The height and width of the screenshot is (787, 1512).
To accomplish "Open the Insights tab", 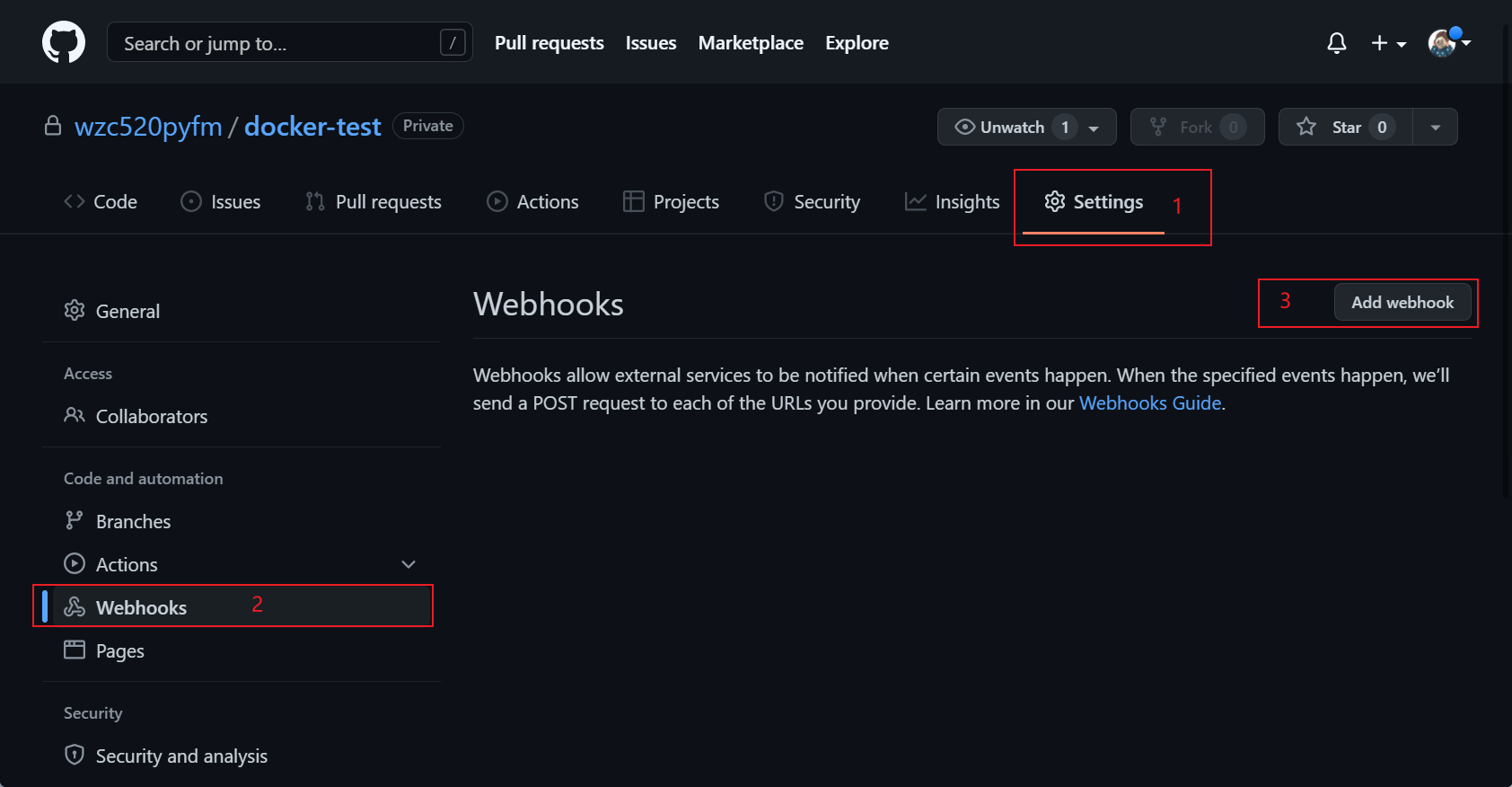I will tap(952, 202).
